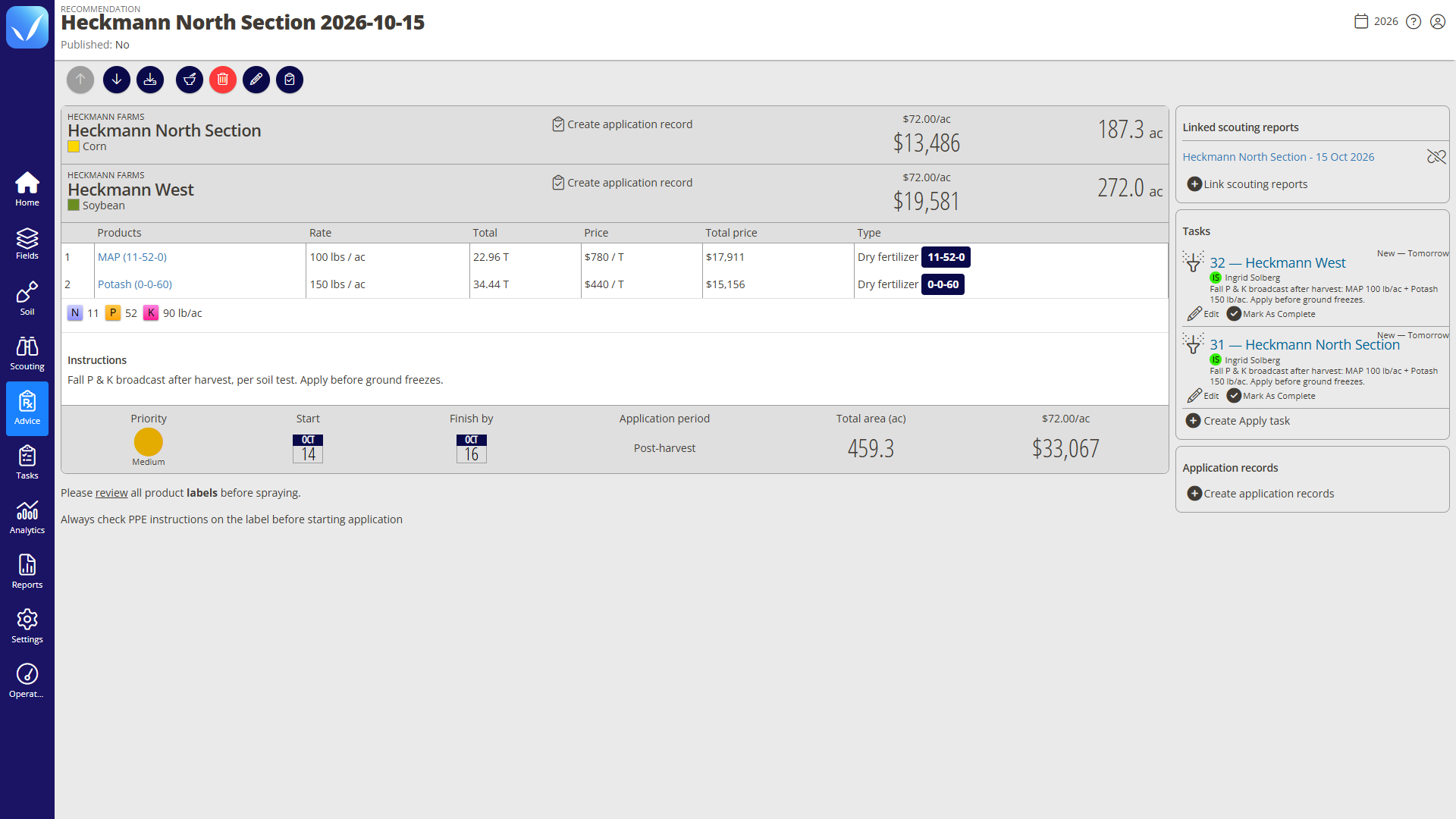Click the clipboard check toolbar icon
This screenshot has height=819, width=1456.
290,80
